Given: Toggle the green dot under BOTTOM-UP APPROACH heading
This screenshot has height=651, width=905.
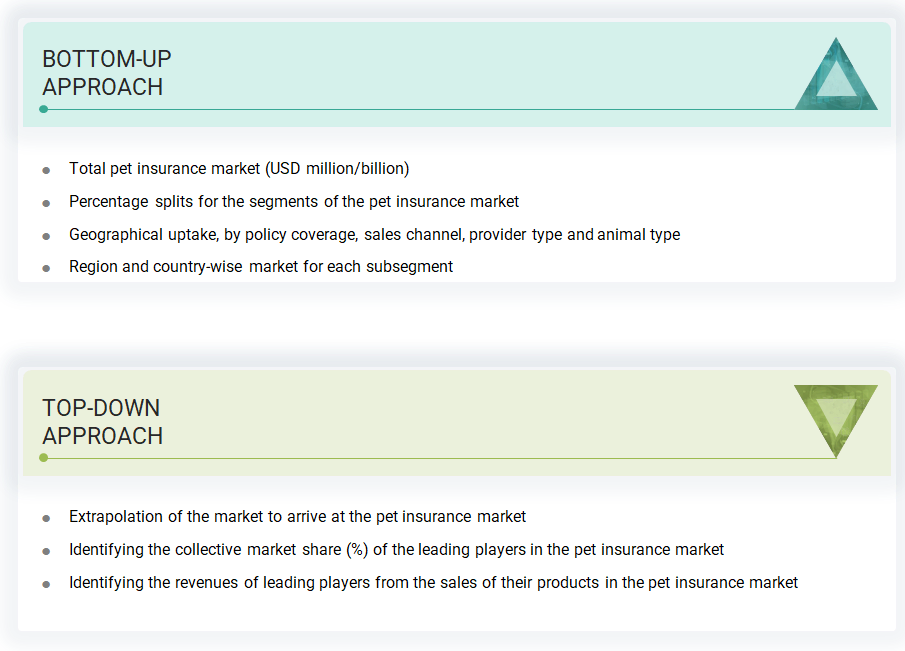Looking at the screenshot, I should pos(43,109).
